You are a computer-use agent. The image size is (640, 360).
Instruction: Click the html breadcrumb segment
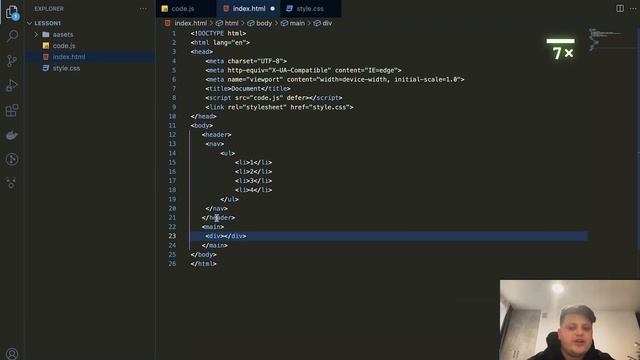231,23
